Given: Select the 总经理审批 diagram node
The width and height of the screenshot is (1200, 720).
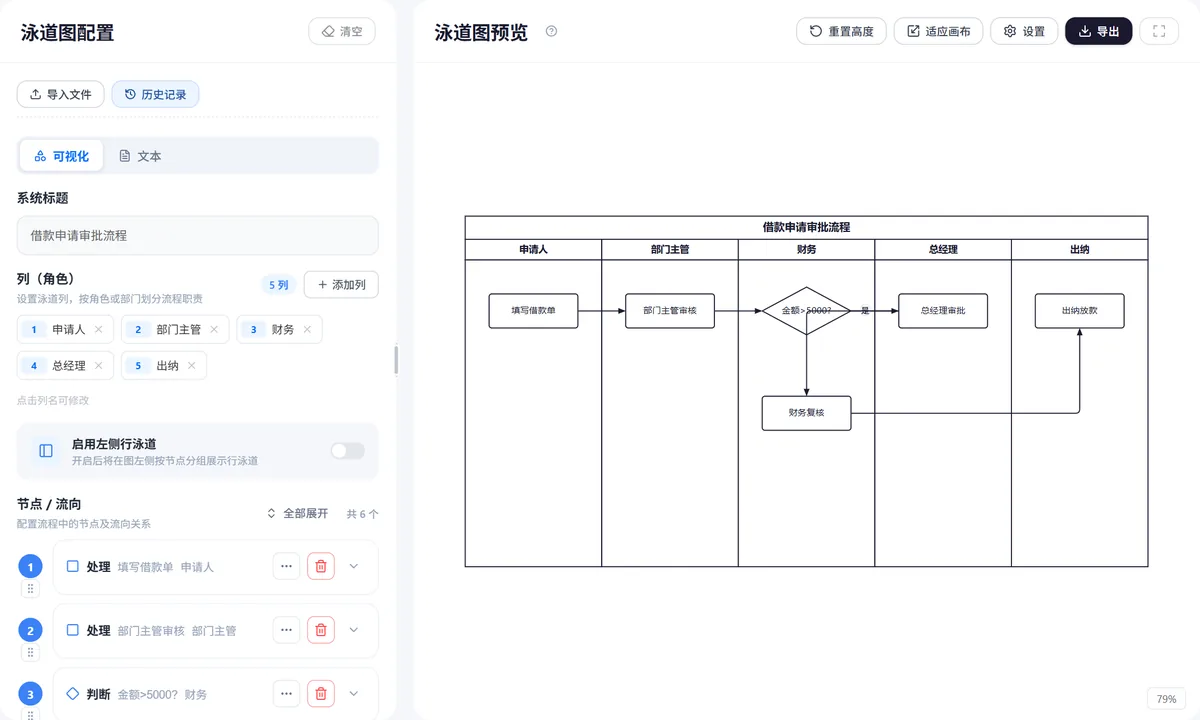Looking at the screenshot, I should click(x=943, y=311).
